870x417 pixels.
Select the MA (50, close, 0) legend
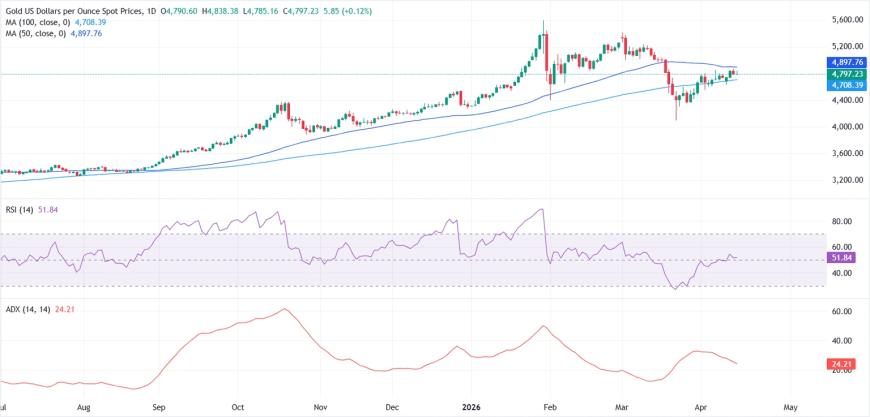43,32
